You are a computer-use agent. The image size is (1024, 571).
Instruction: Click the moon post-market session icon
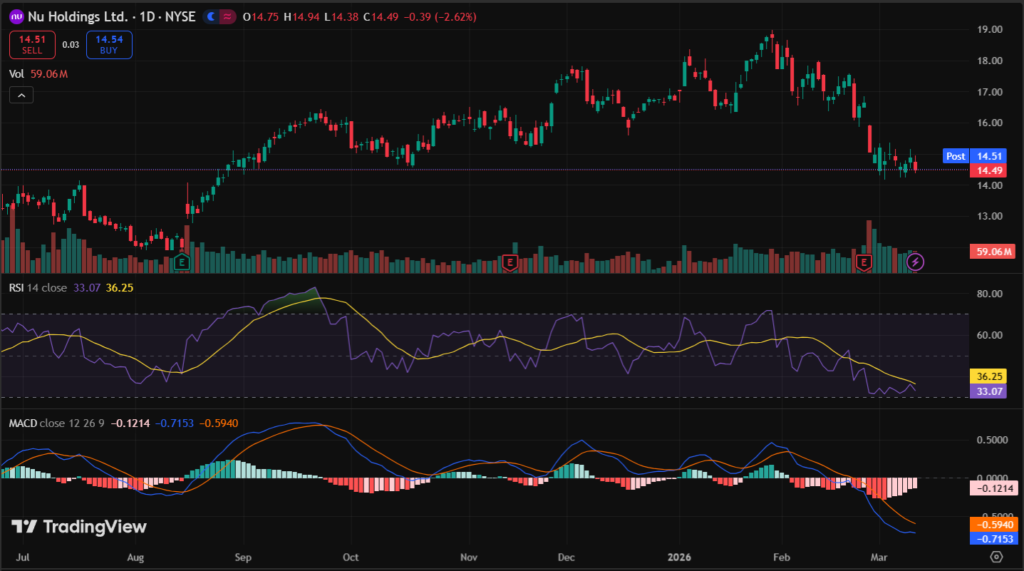(x=211, y=17)
